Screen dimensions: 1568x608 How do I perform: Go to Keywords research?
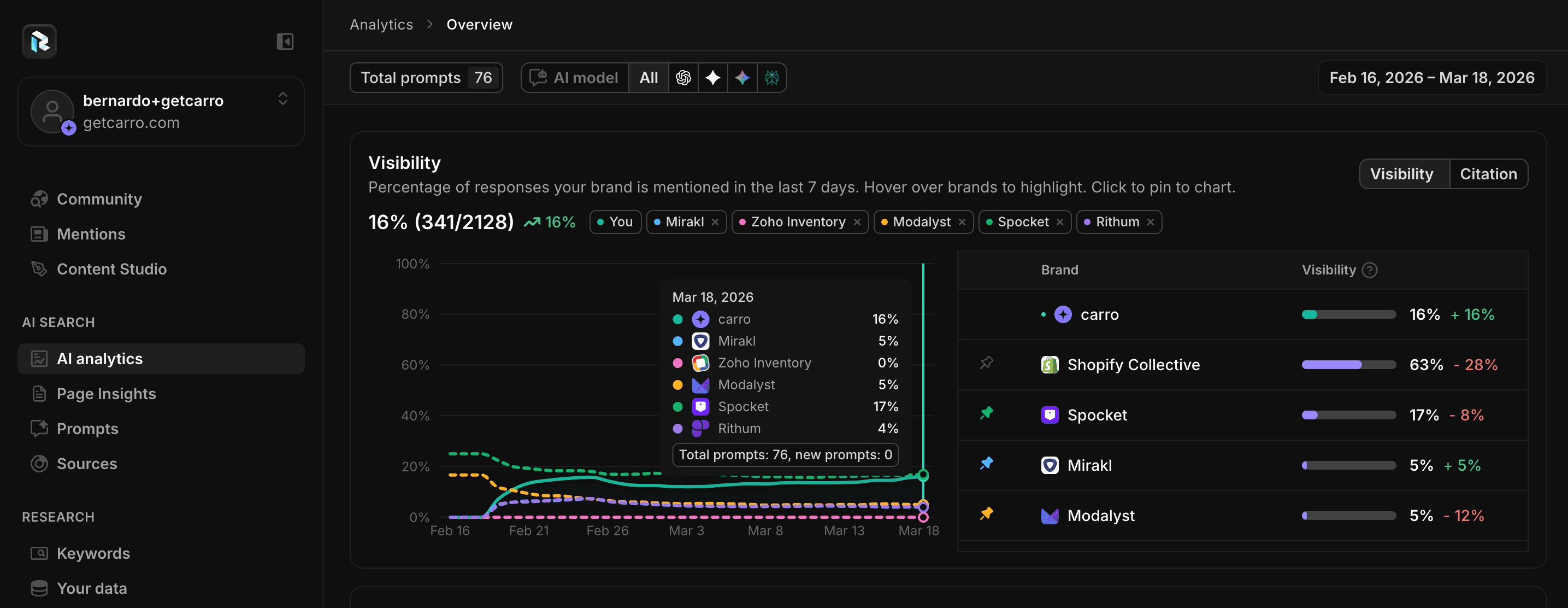pos(93,553)
